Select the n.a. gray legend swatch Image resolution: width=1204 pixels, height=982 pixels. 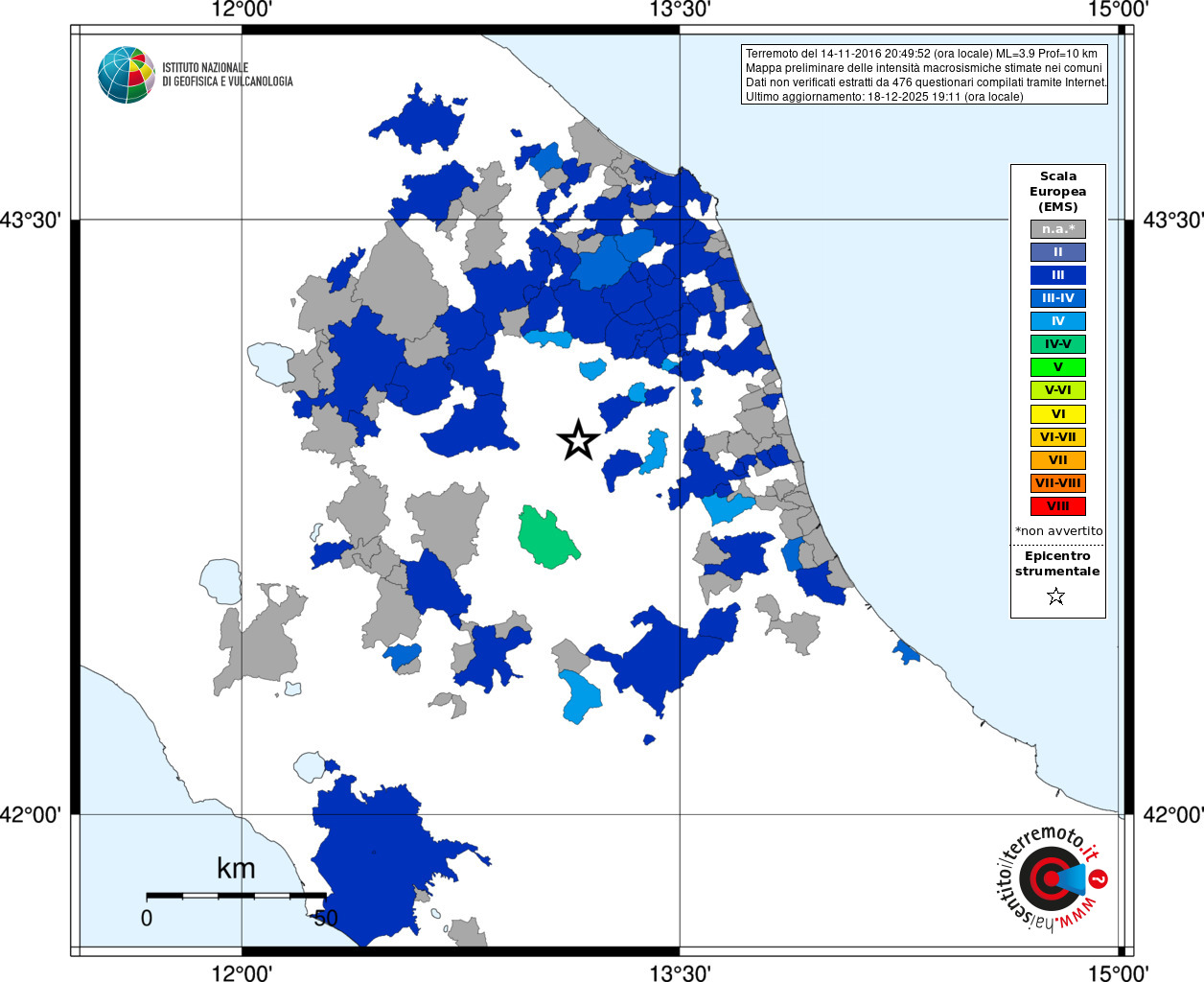pyautogui.click(x=1058, y=229)
